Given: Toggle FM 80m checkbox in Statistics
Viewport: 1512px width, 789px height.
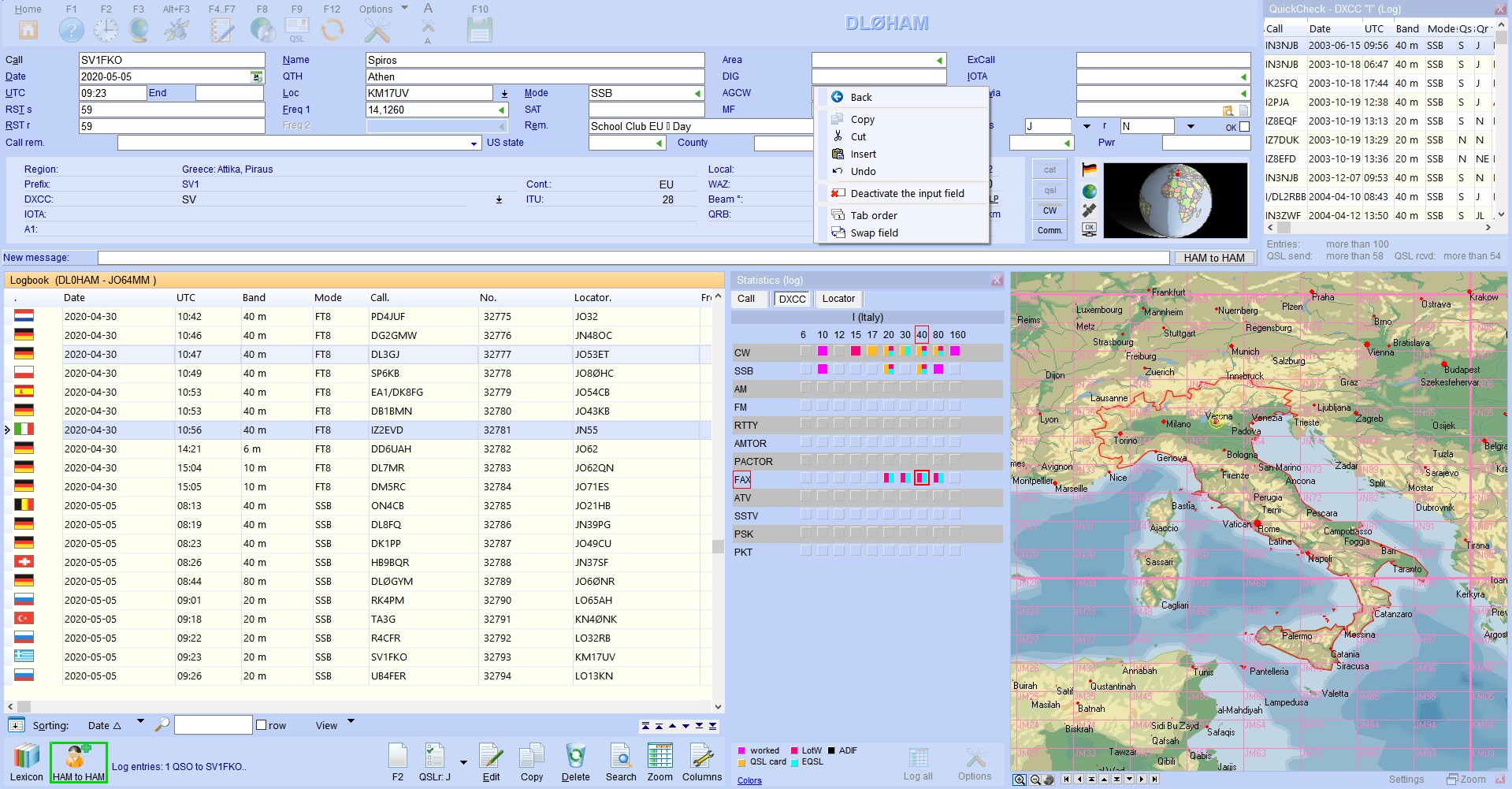Looking at the screenshot, I should click(938, 405).
